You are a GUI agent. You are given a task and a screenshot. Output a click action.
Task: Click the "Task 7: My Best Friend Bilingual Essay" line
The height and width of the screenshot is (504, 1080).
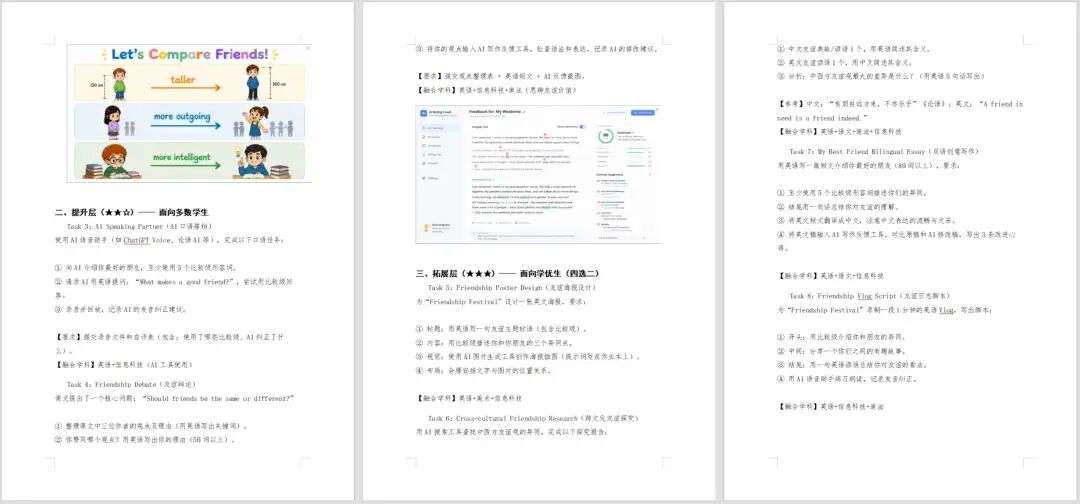point(884,151)
